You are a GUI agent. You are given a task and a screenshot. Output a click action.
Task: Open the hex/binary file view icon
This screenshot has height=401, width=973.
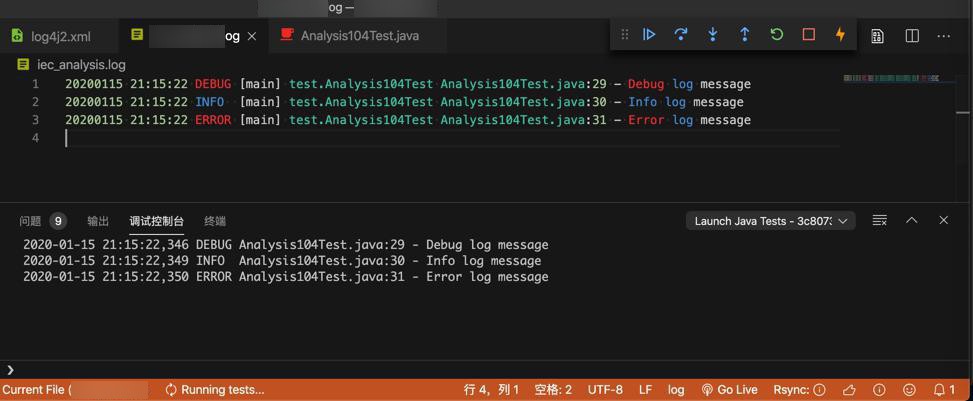tap(877, 36)
